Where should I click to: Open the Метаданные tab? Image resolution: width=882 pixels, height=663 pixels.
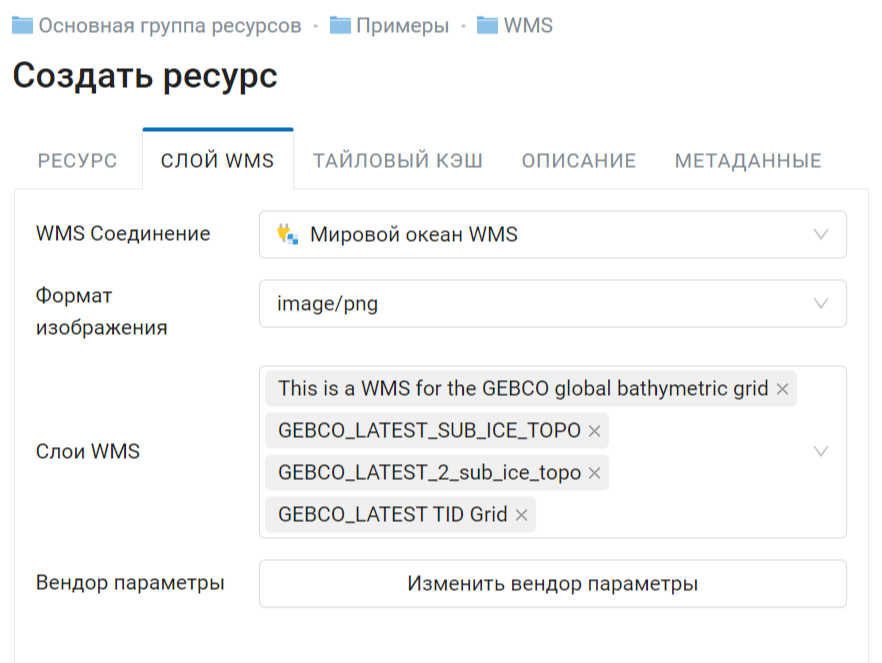coord(748,161)
